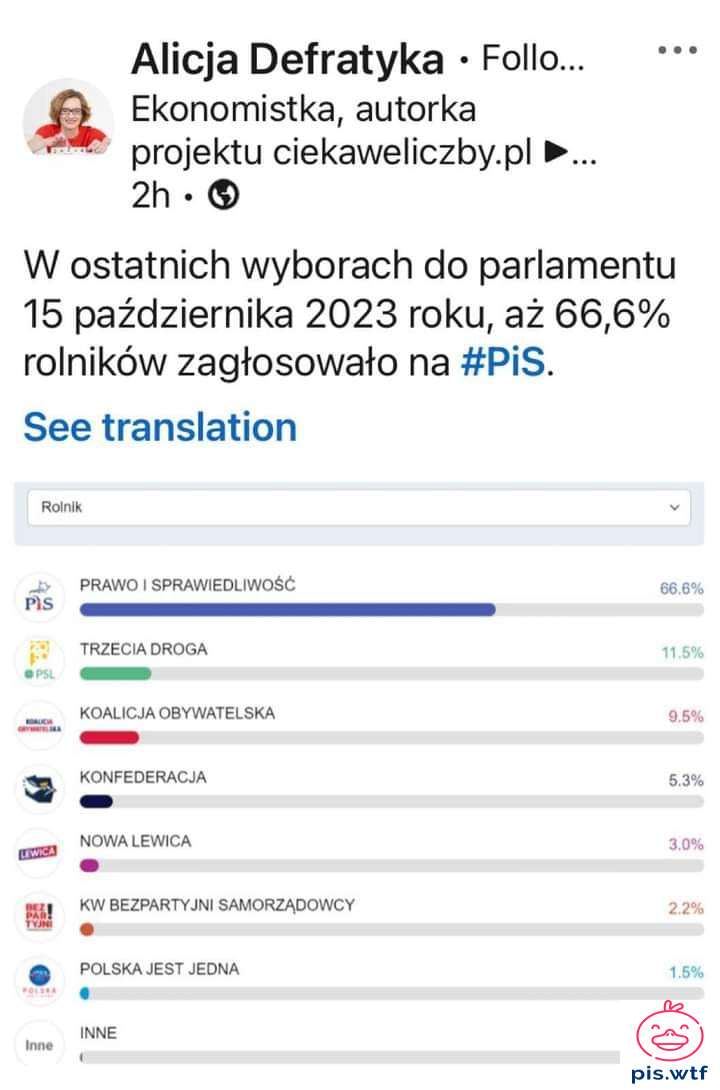This screenshot has height=1090, width=720.
Task: Click the Nowa Lewica logo
Action: (40, 852)
